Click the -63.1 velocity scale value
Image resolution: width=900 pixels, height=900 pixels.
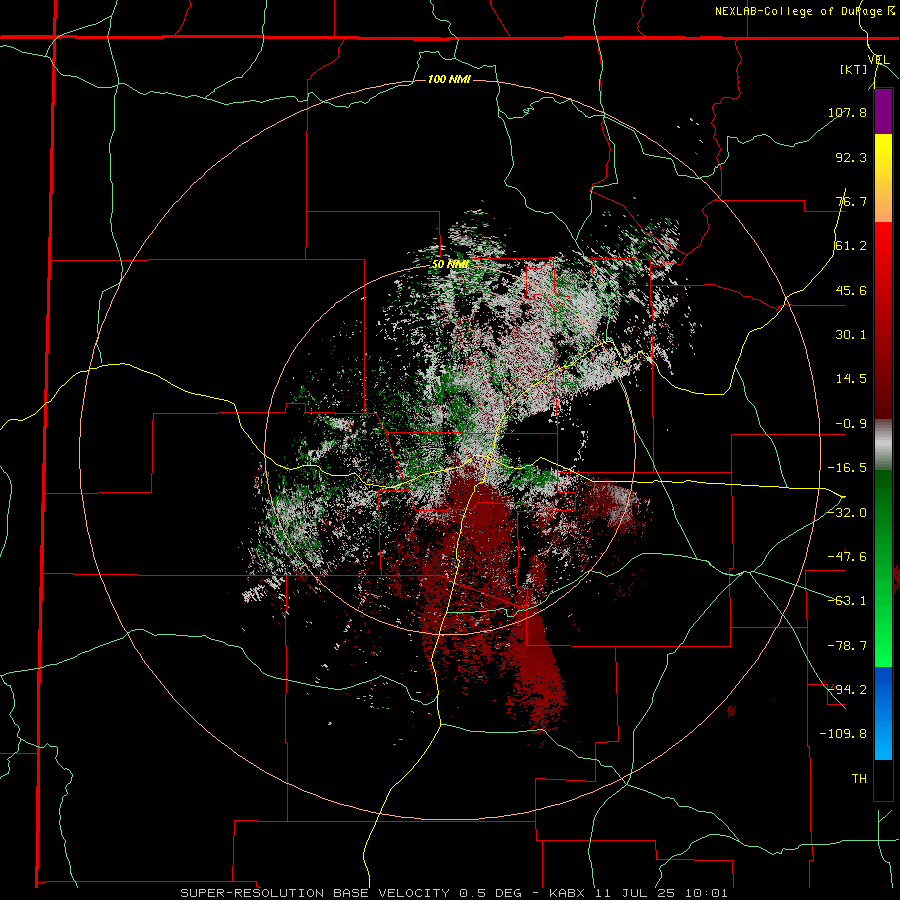847,601
